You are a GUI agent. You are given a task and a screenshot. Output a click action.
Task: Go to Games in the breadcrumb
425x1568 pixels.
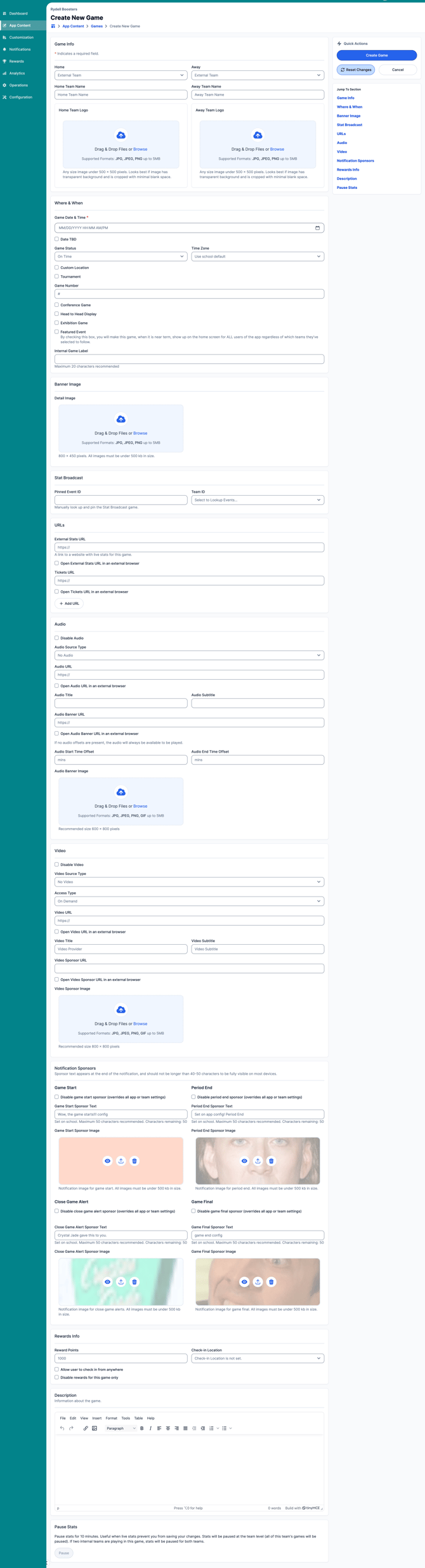[96, 26]
